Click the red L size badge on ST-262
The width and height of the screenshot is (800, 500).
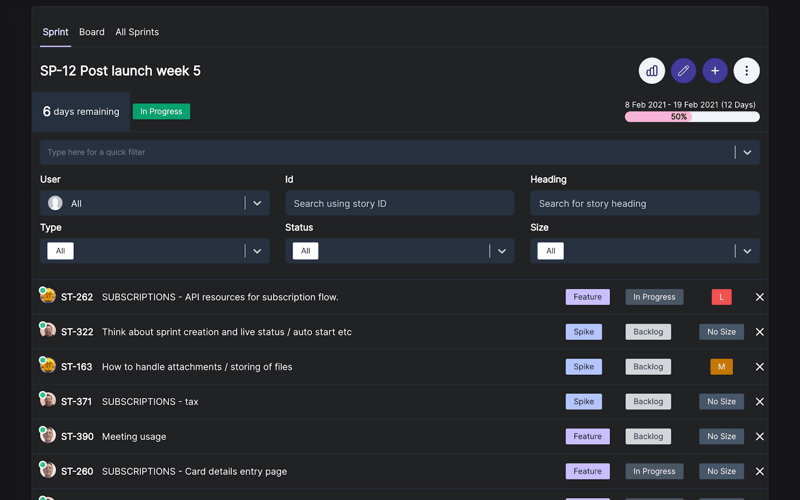click(x=721, y=297)
